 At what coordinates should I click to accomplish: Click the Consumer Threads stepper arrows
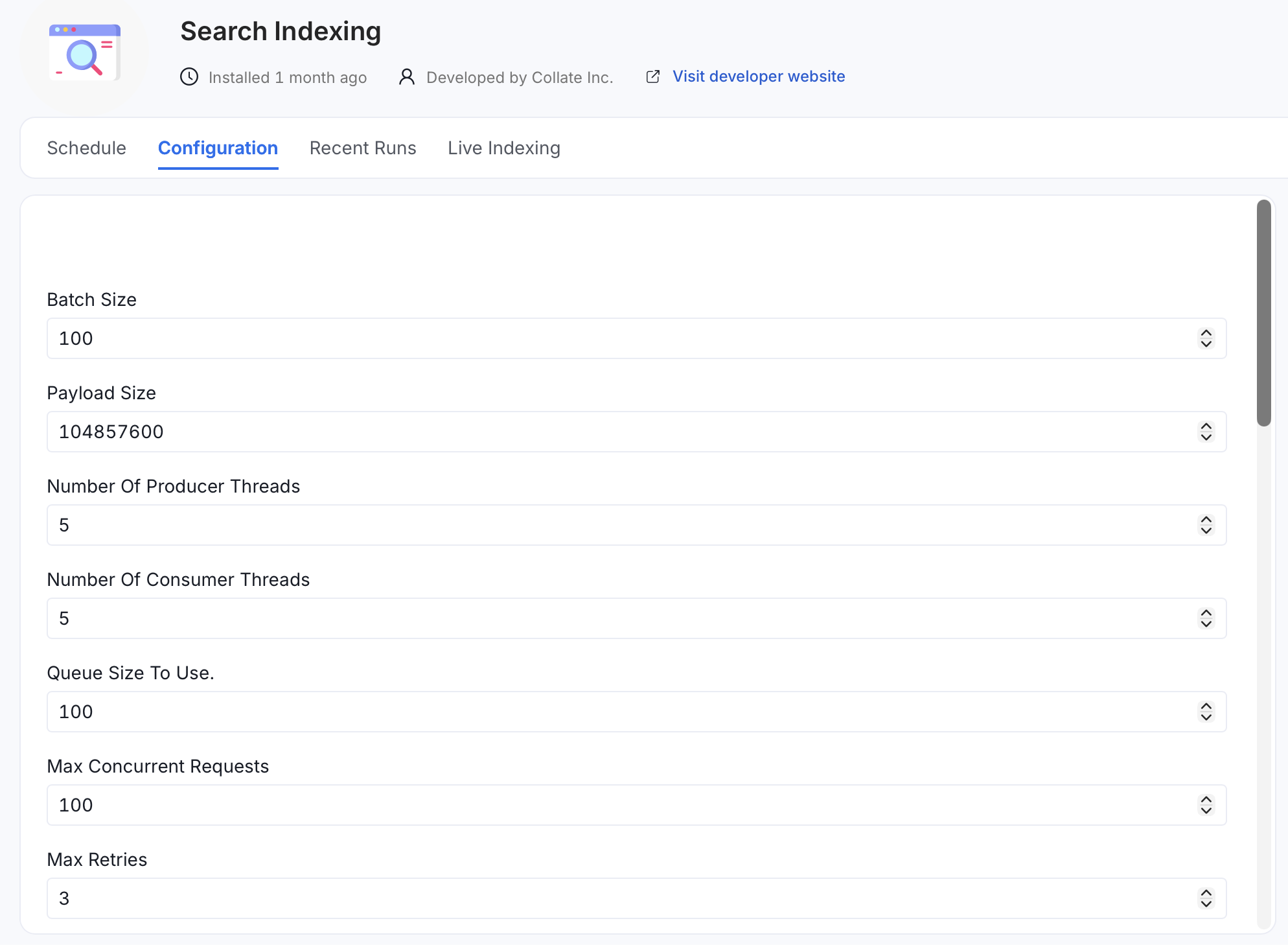coord(1206,618)
